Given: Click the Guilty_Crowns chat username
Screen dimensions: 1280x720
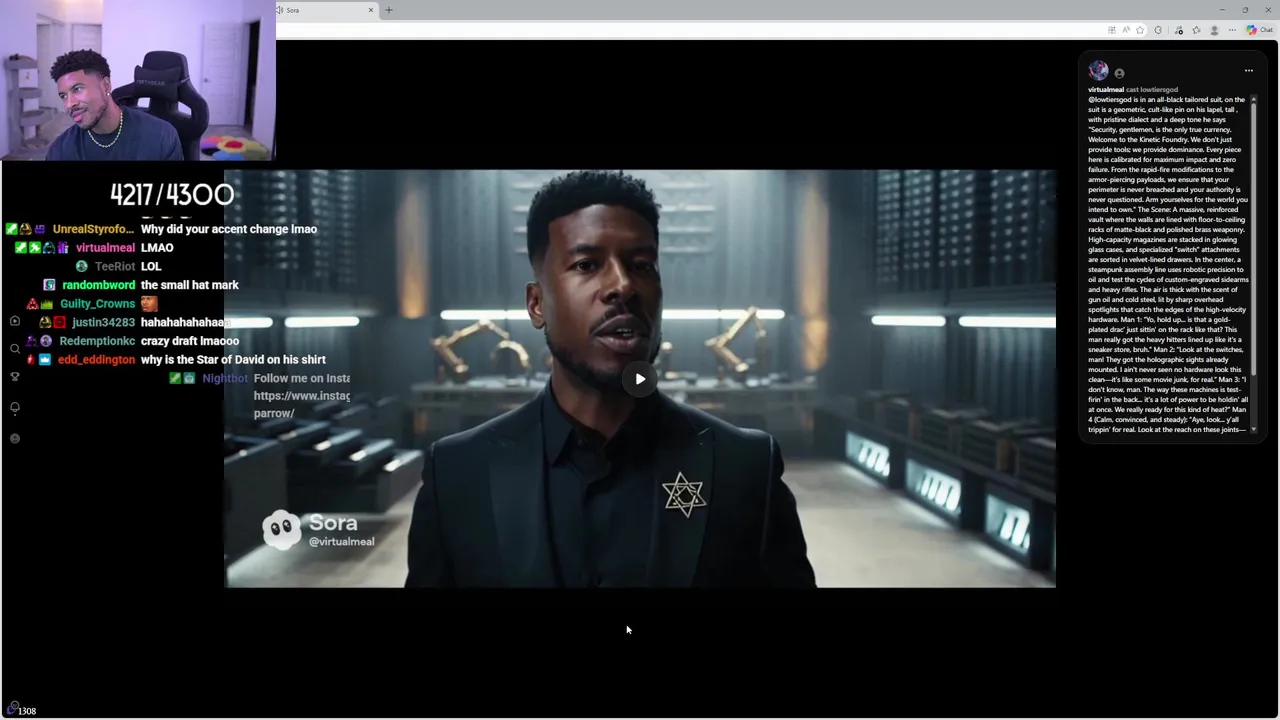Looking at the screenshot, I should (97, 304).
